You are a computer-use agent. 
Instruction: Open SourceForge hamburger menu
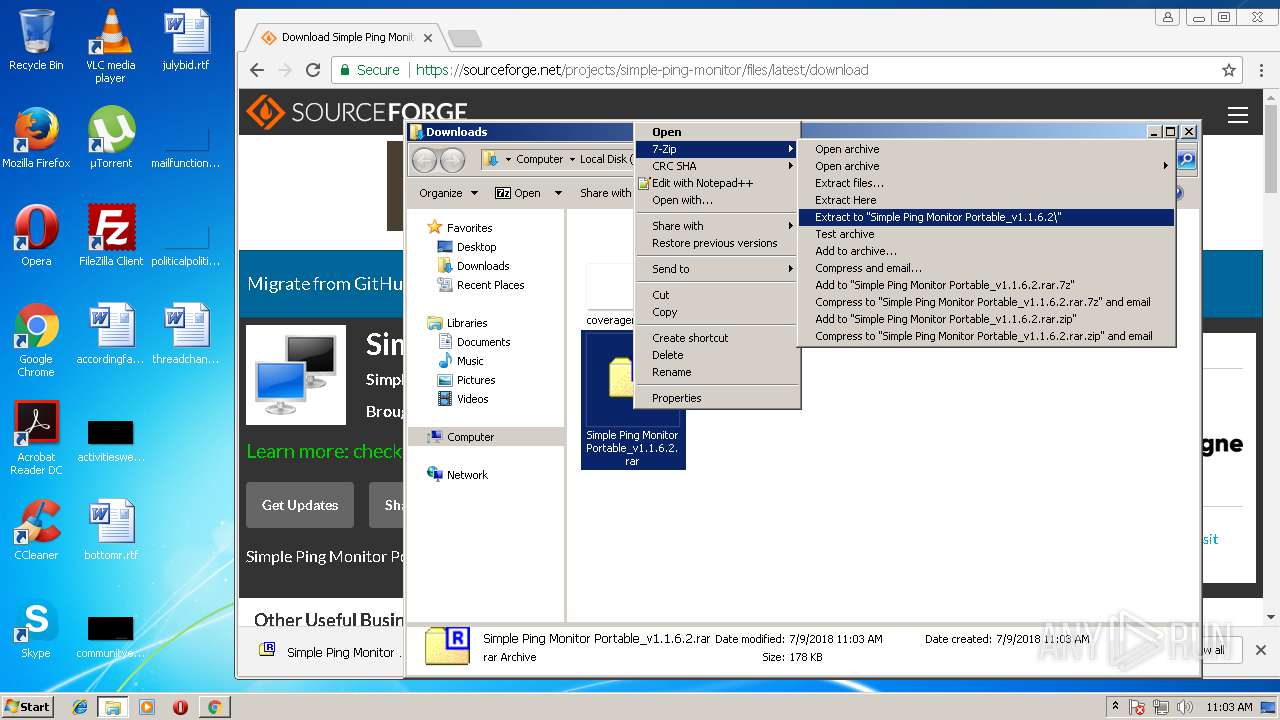(1238, 115)
